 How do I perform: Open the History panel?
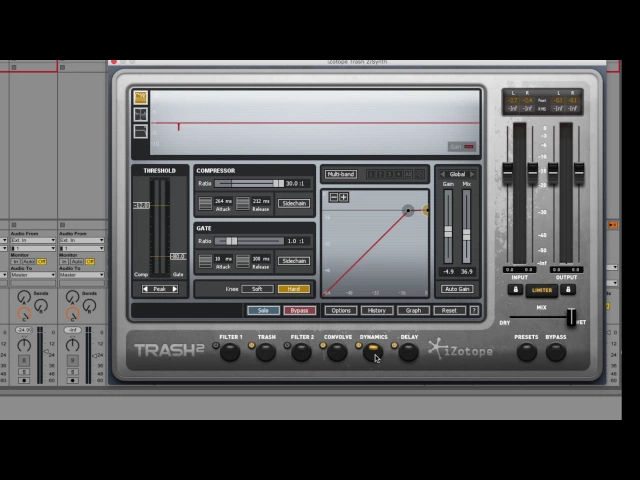[x=377, y=311]
